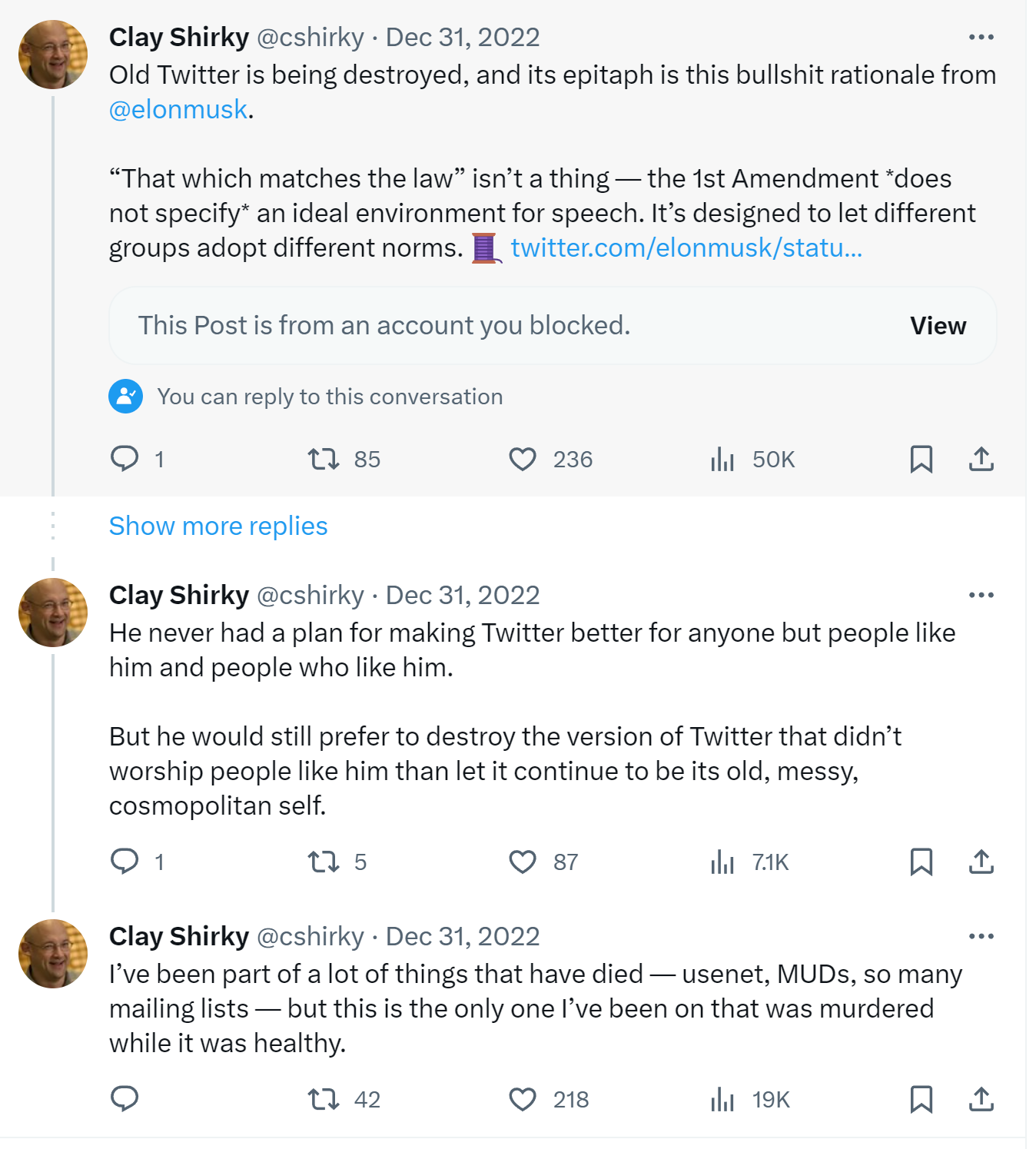Open Clay Shirky's name on the second tweet
This screenshot has height=1149, width=1036.
179,595
